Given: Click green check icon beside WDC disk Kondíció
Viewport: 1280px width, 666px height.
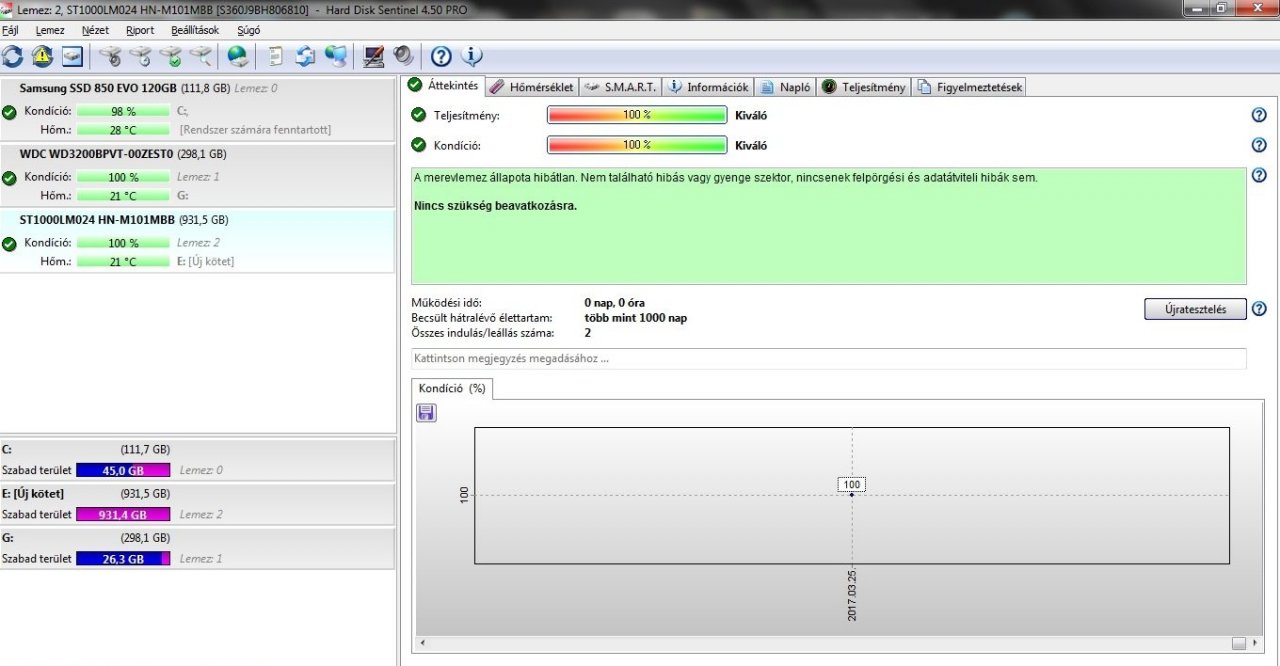Looking at the screenshot, I should coord(9,178).
